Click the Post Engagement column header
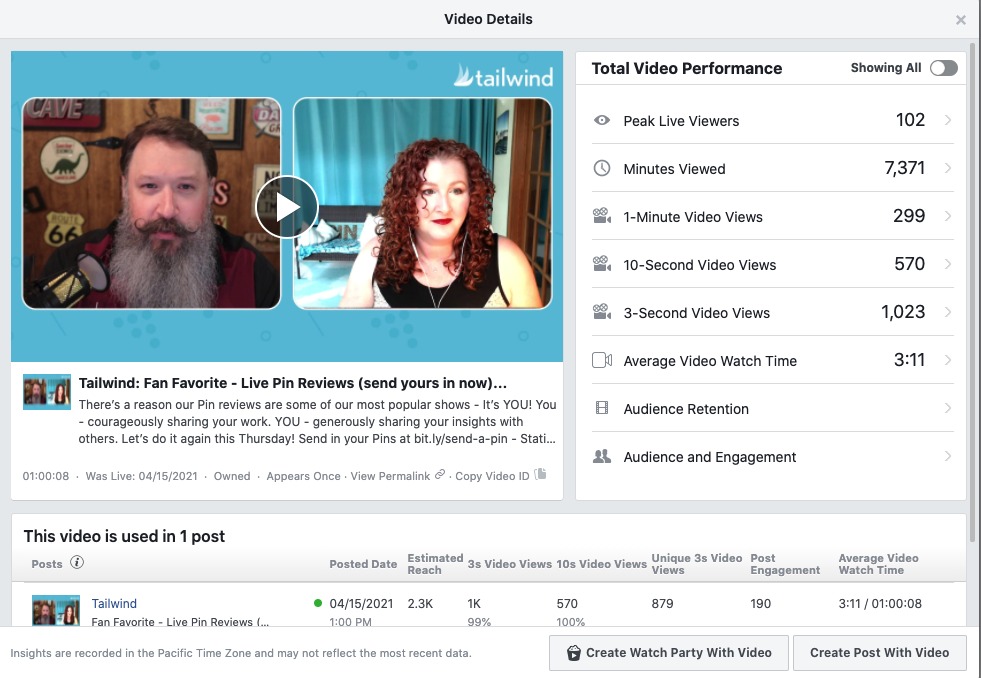 (785, 564)
